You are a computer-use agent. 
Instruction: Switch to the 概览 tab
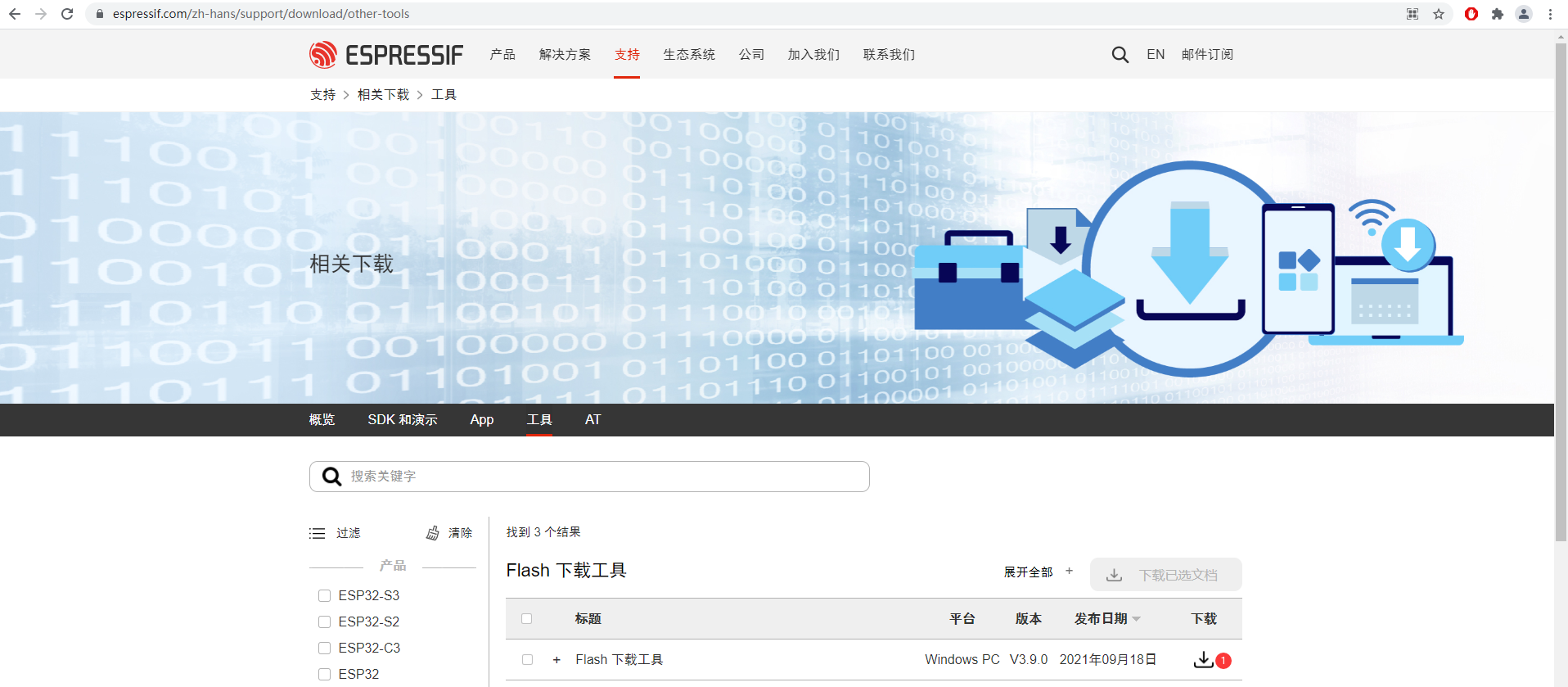point(322,420)
